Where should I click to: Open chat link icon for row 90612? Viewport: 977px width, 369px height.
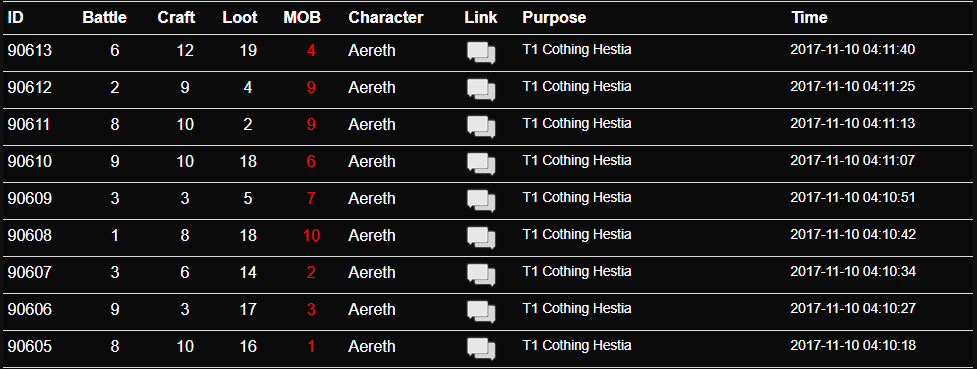coord(481,90)
